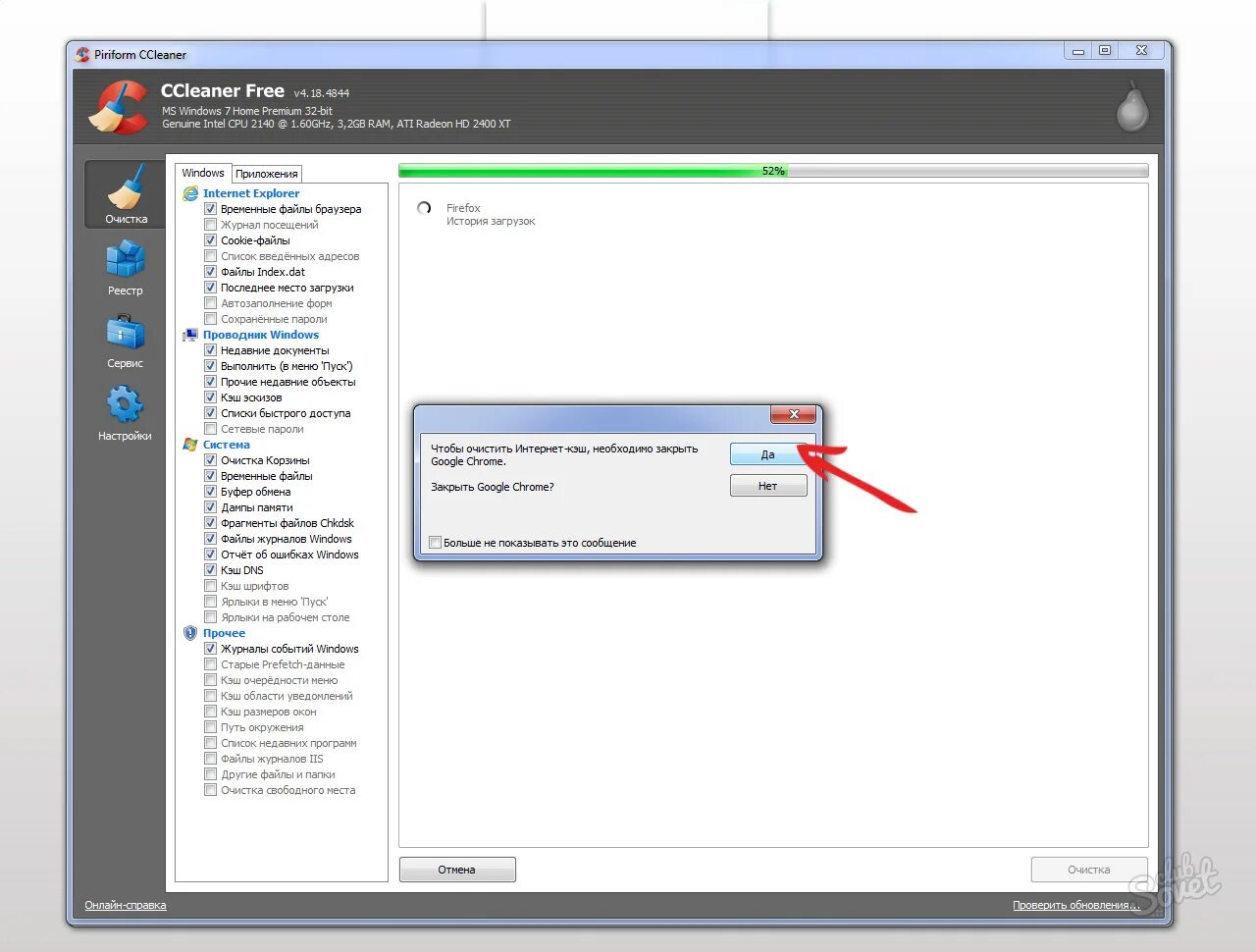Select the Проводник Windows heading
Image resolution: width=1256 pixels, height=952 pixels.
click(261, 335)
